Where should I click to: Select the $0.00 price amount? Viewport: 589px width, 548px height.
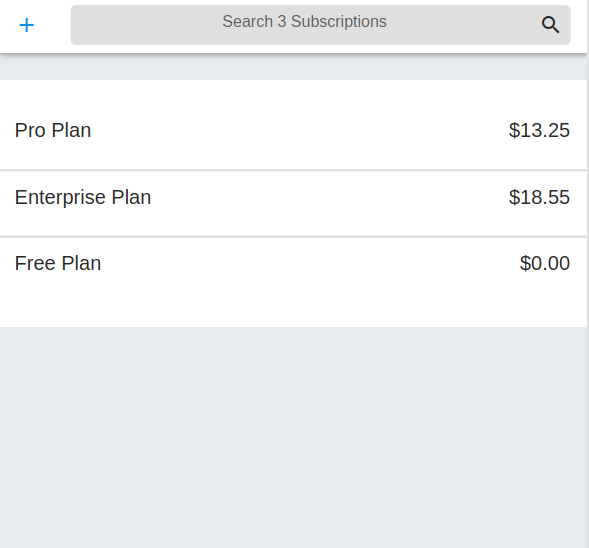click(545, 263)
